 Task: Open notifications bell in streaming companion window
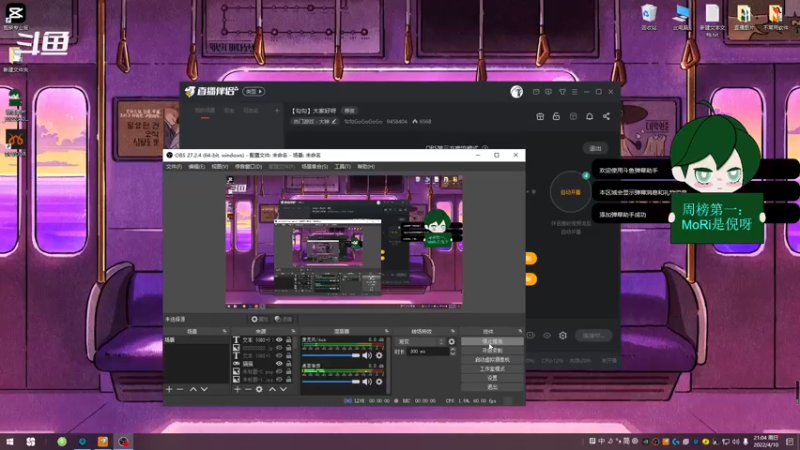[x=589, y=116]
